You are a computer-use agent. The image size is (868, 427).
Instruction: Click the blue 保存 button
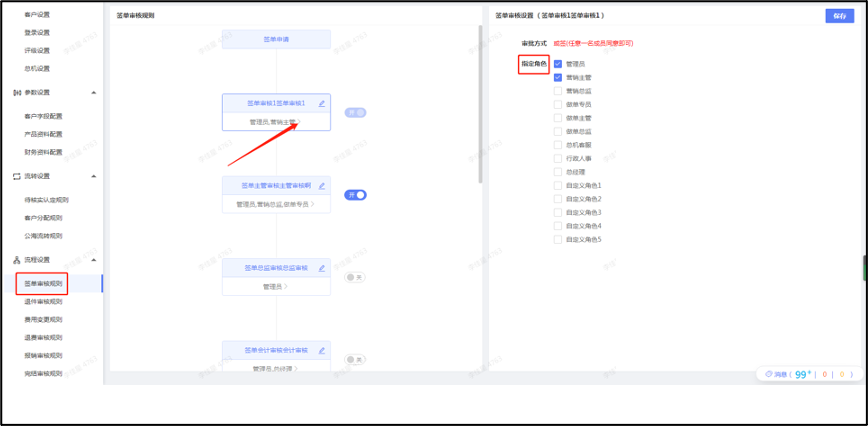(x=839, y=16)
